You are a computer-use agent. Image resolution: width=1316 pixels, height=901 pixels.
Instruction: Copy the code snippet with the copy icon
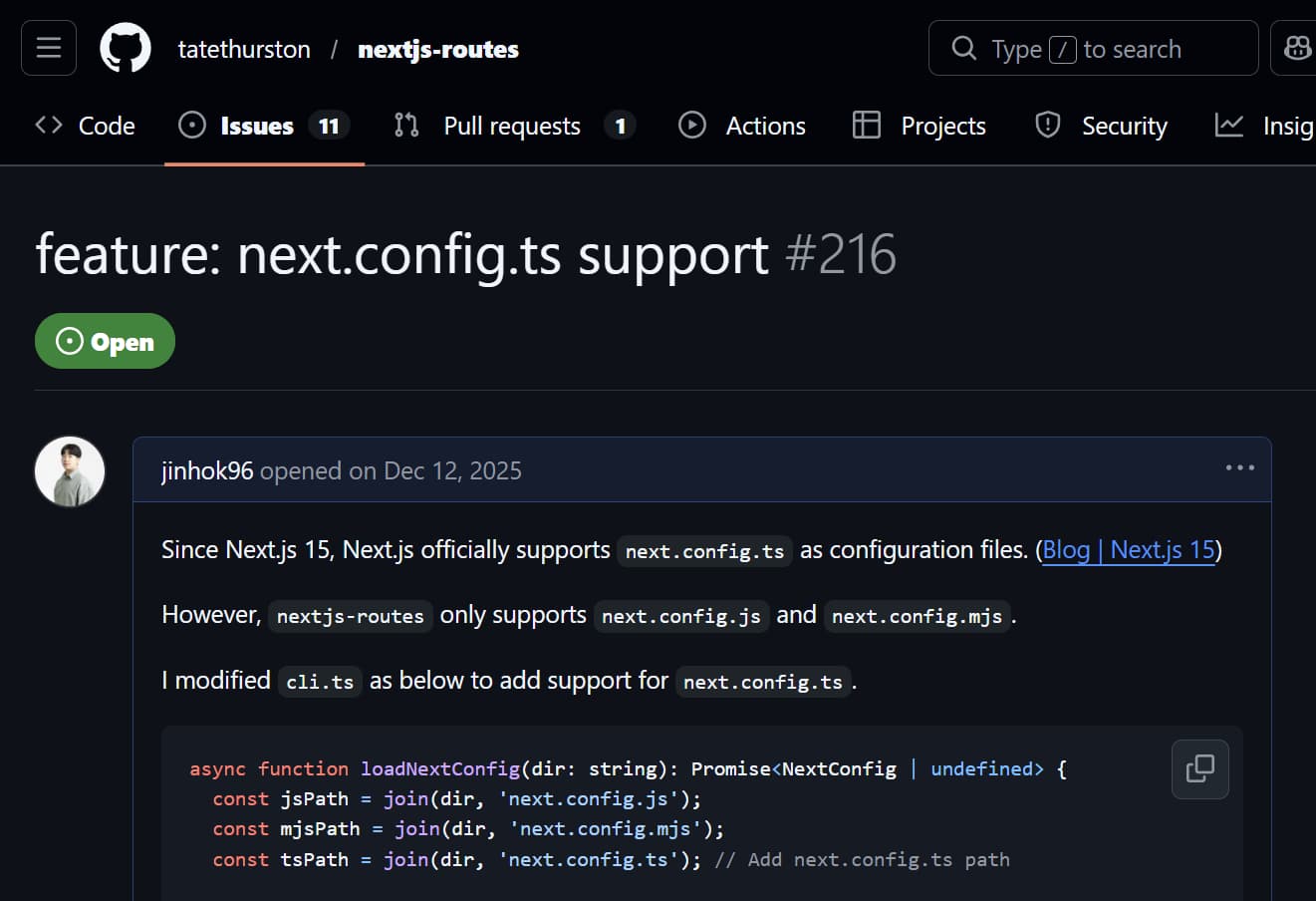[1199, 768]
